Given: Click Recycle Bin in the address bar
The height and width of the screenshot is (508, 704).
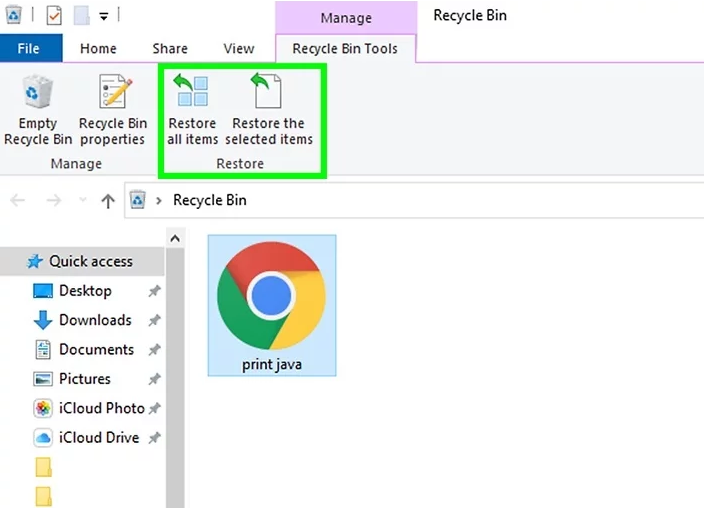Looking at the screenshot, I should coord(209,200).
